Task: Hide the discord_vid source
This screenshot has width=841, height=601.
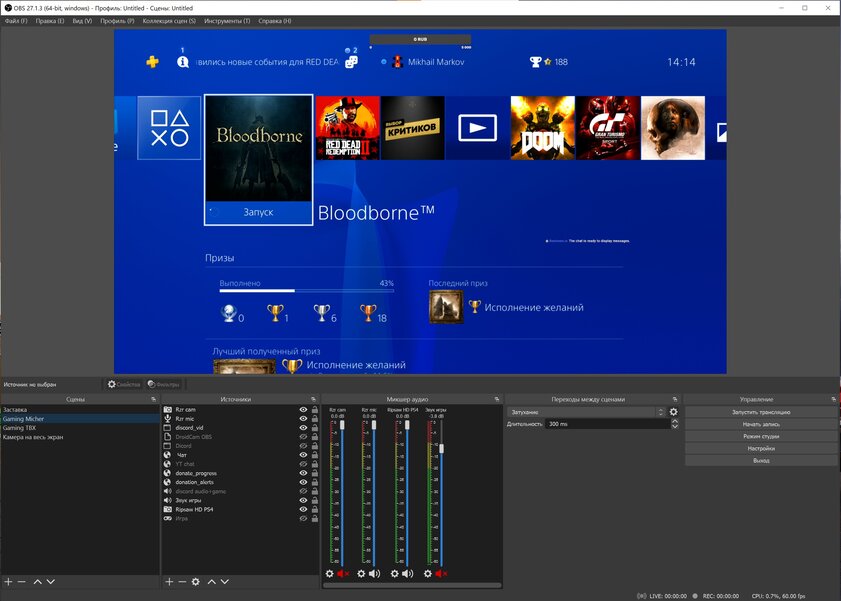Action: (x=303, y=428)
